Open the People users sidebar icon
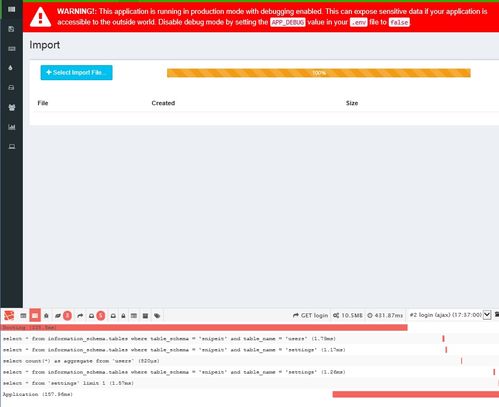The width and height of the screenshot is (499, 407). pos(12,107)
